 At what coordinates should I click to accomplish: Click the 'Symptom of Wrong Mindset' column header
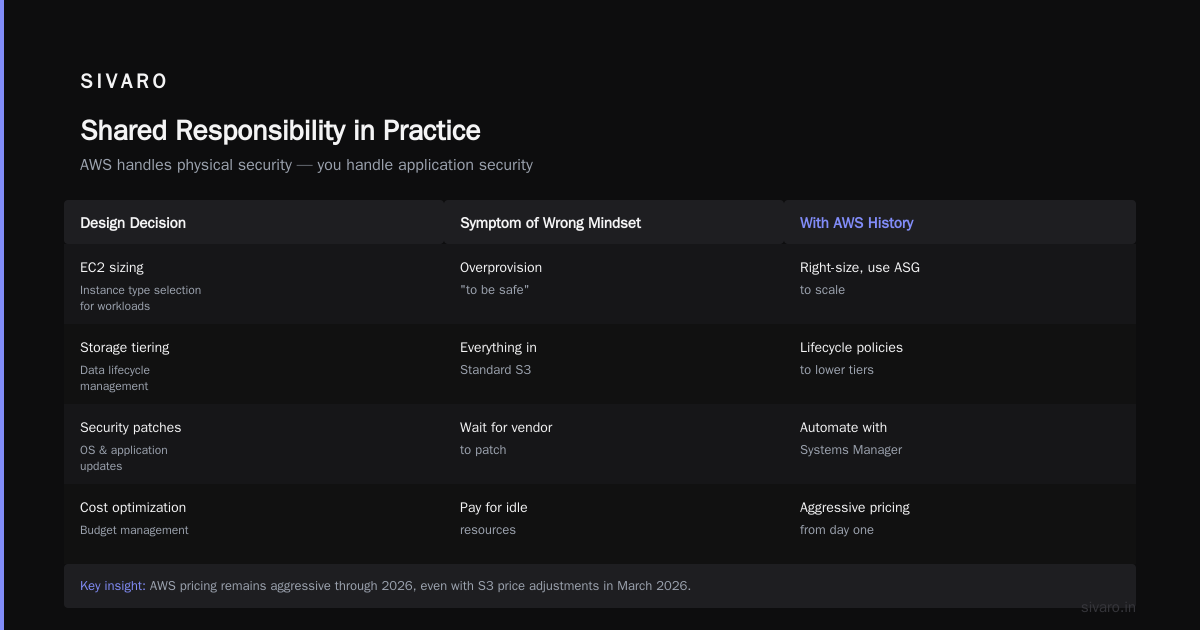coord(550,223)
